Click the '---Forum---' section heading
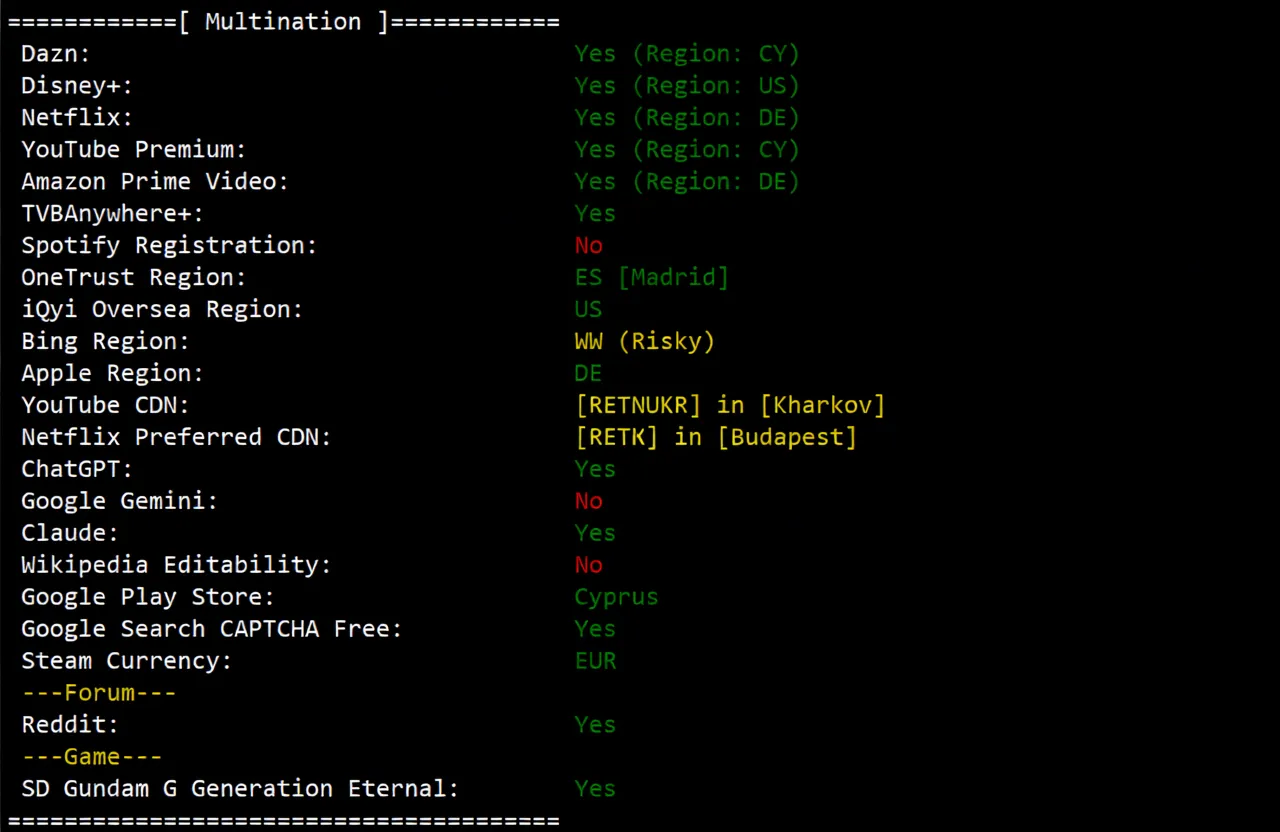 [x=99, y=693]
